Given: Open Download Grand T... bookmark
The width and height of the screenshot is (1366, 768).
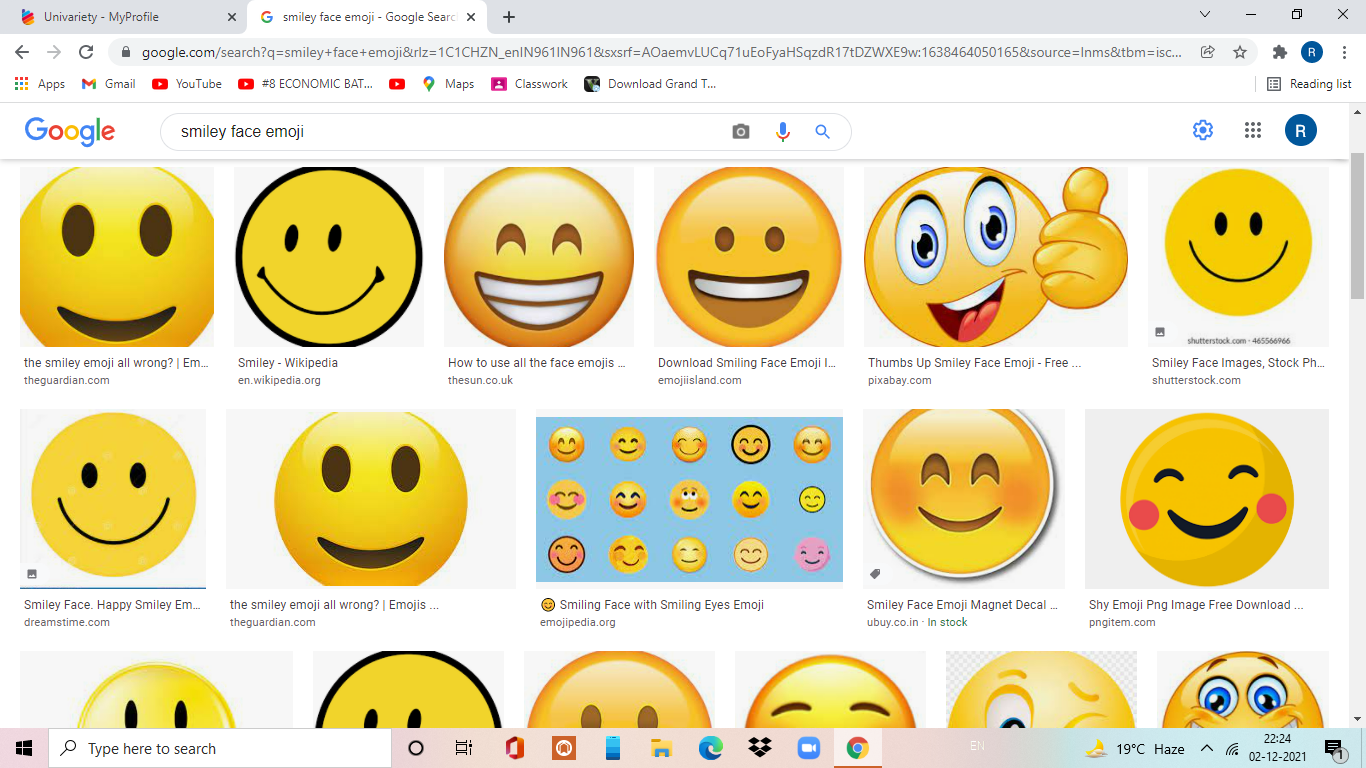Looking at the screenshot, I should tap(651, 84).
